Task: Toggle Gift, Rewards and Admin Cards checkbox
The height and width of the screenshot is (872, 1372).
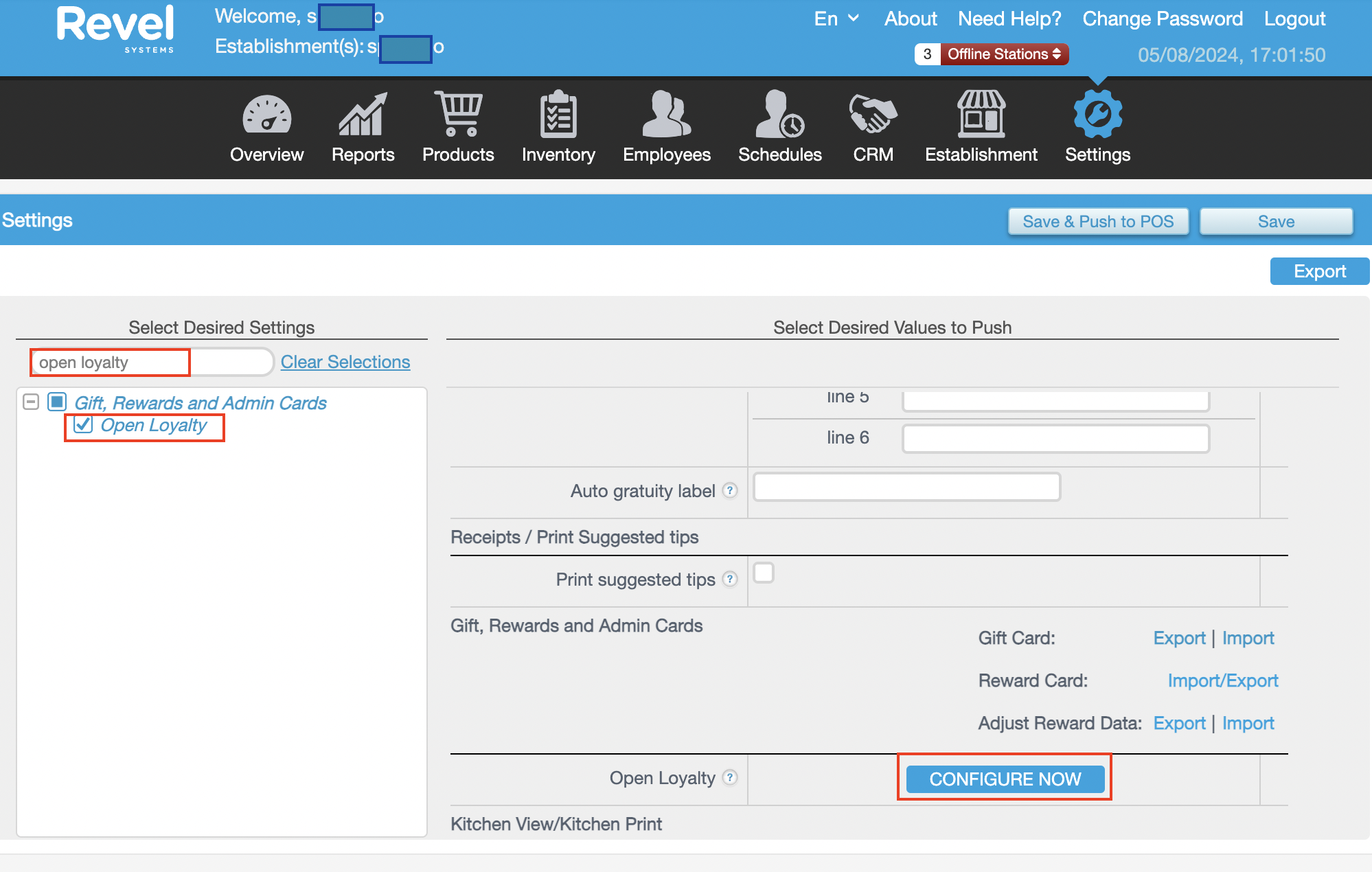Action: click(57, 402)
